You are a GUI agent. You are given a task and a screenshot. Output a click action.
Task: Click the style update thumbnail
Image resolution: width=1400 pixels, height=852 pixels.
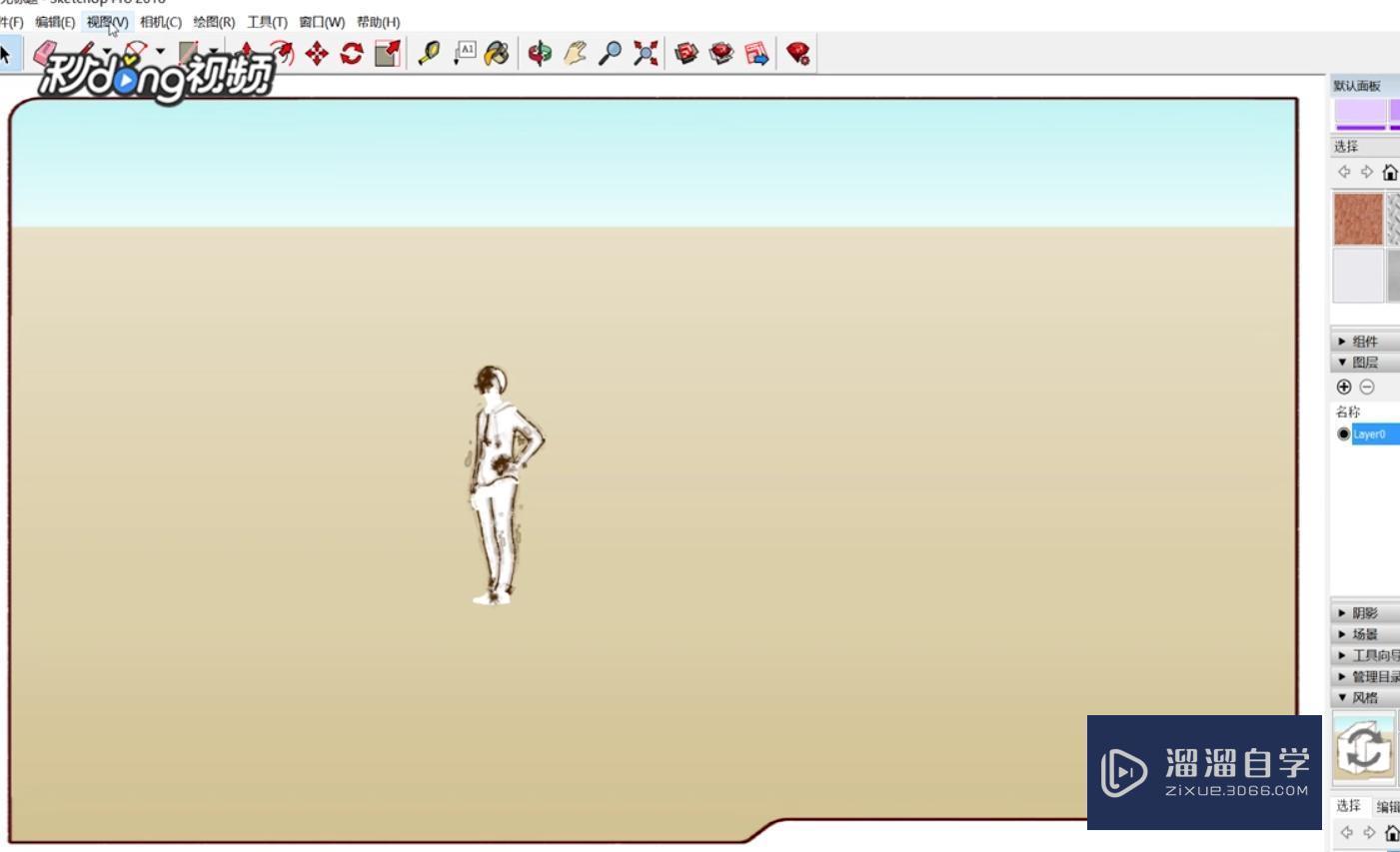[1364, 748]
